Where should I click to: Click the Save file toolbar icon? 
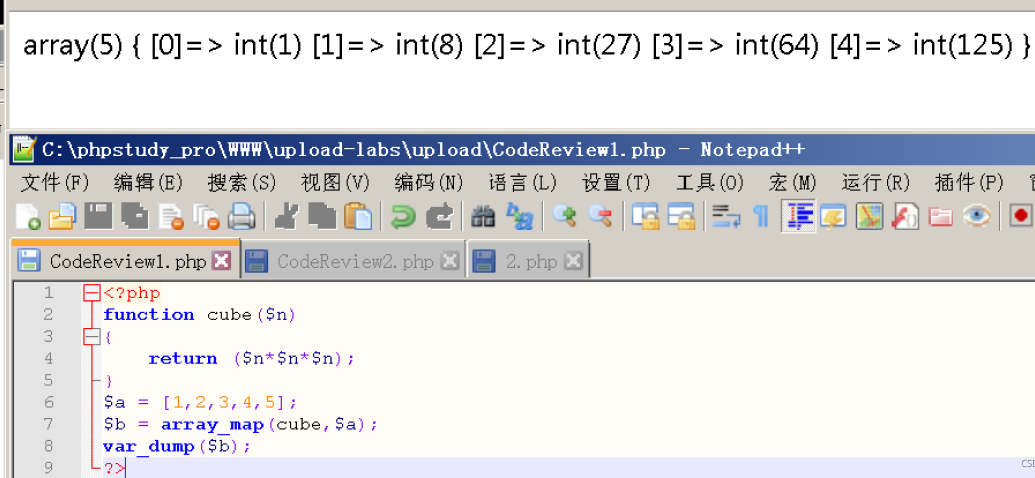pyautogui.click(x=99, y=216)
